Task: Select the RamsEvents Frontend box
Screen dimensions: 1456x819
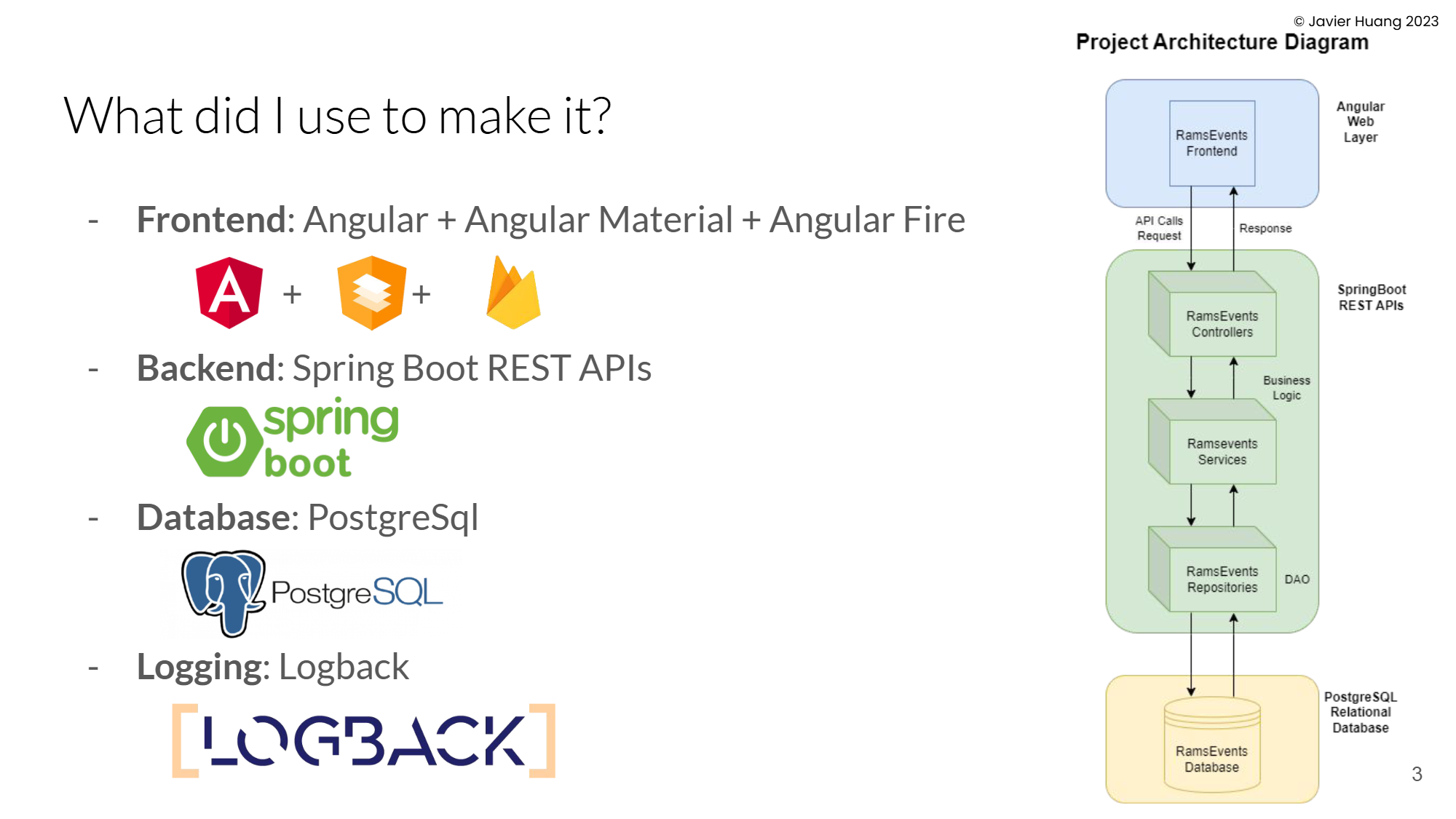Action: (1211, 143)
